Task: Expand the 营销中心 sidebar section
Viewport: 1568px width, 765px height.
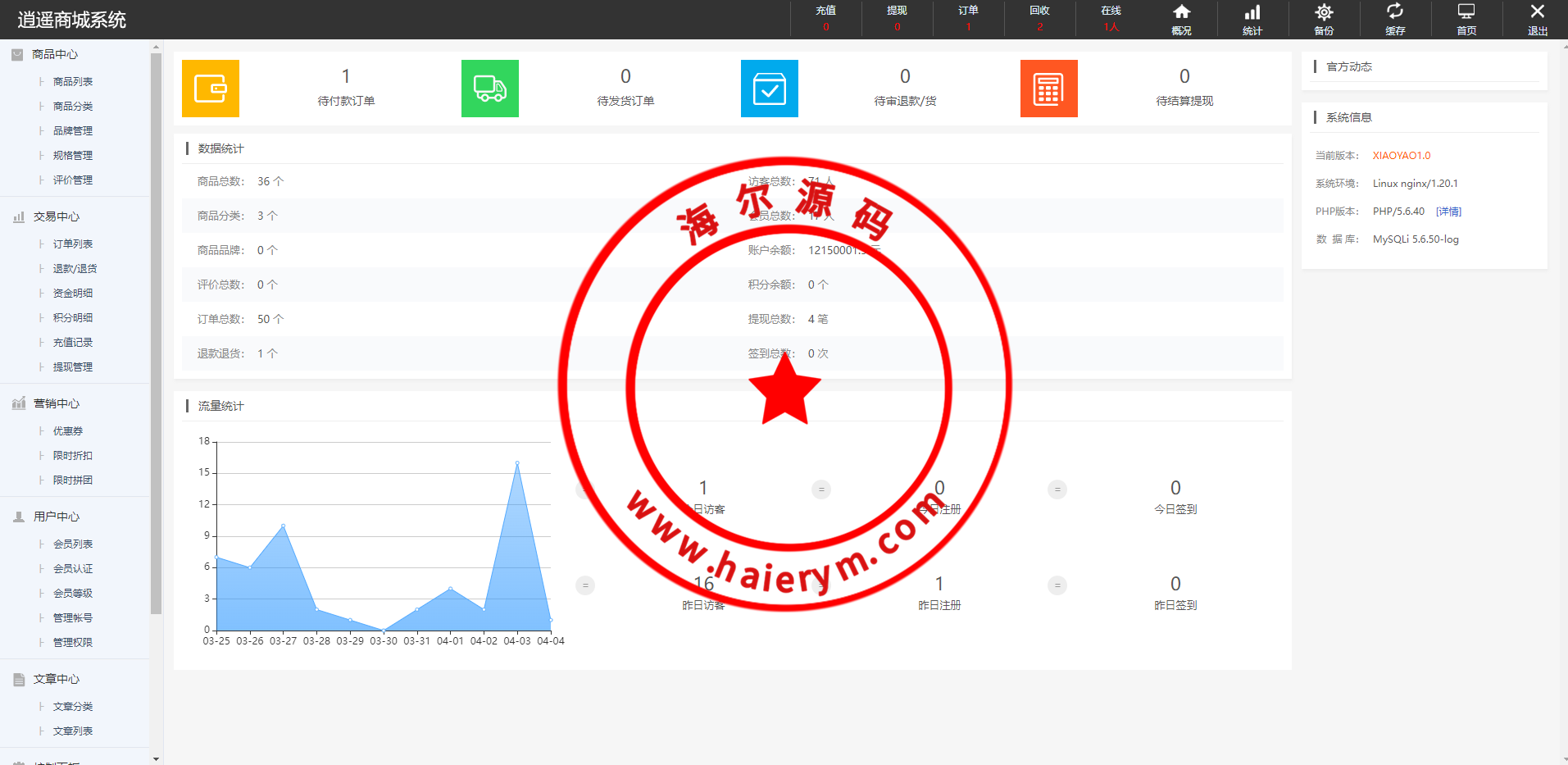Action: click(x=56, y=403)
